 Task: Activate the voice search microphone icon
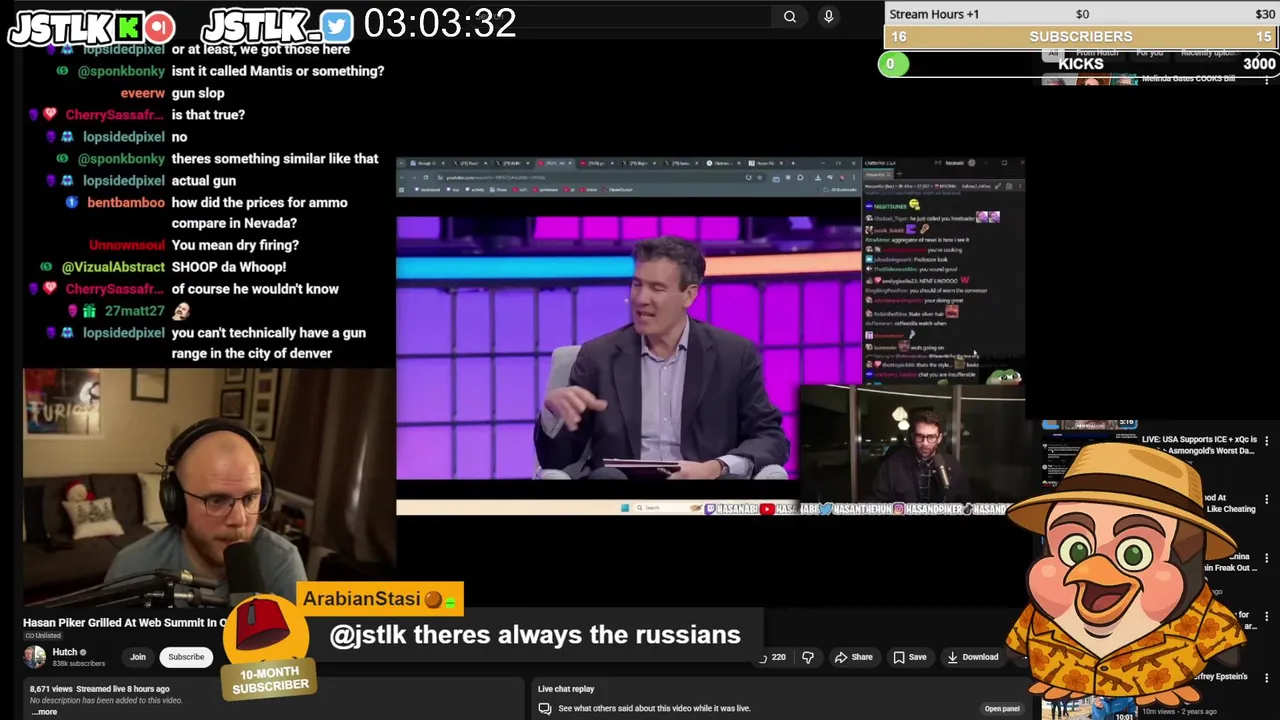pyautogui.click(x=828, y=16)
